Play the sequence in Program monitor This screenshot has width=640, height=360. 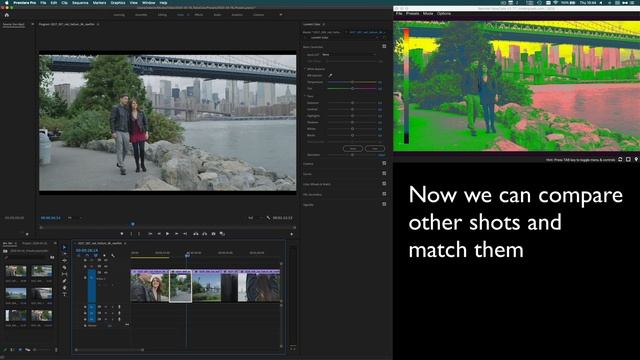click(167, 234)
